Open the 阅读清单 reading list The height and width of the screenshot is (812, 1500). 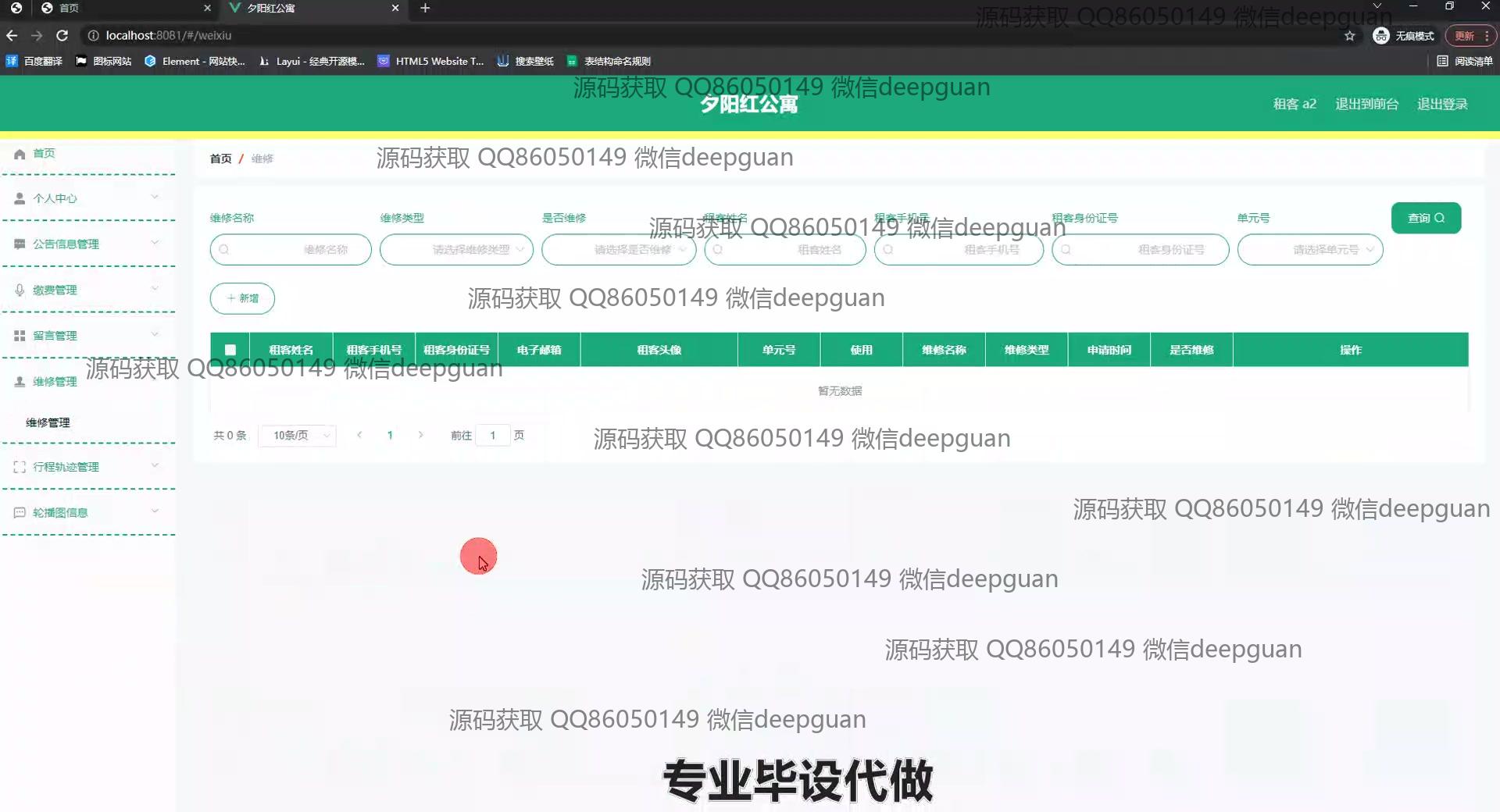pyautogui.click(x=1465, y=61)
